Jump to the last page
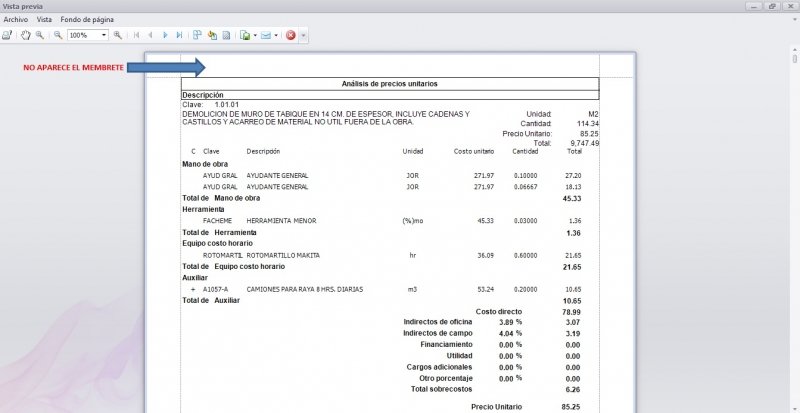This screenshot has height=413, width=800. coord(179,35)
